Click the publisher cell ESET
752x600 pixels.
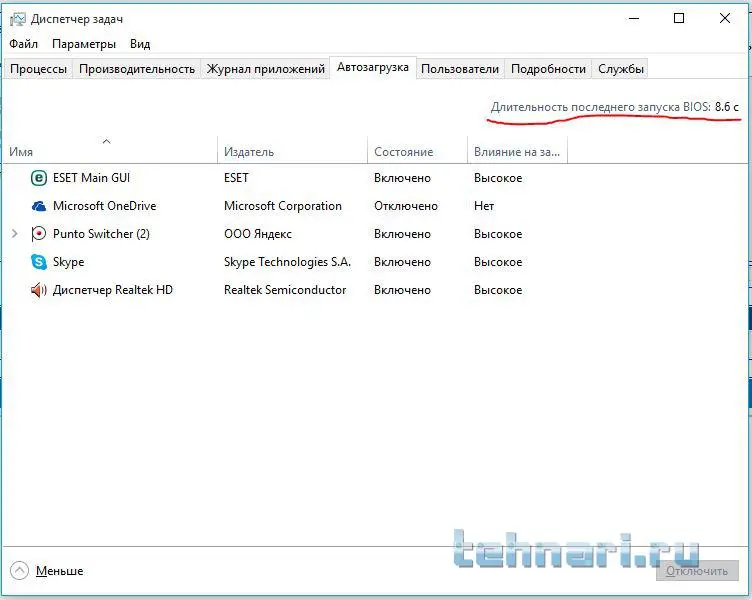236,178
